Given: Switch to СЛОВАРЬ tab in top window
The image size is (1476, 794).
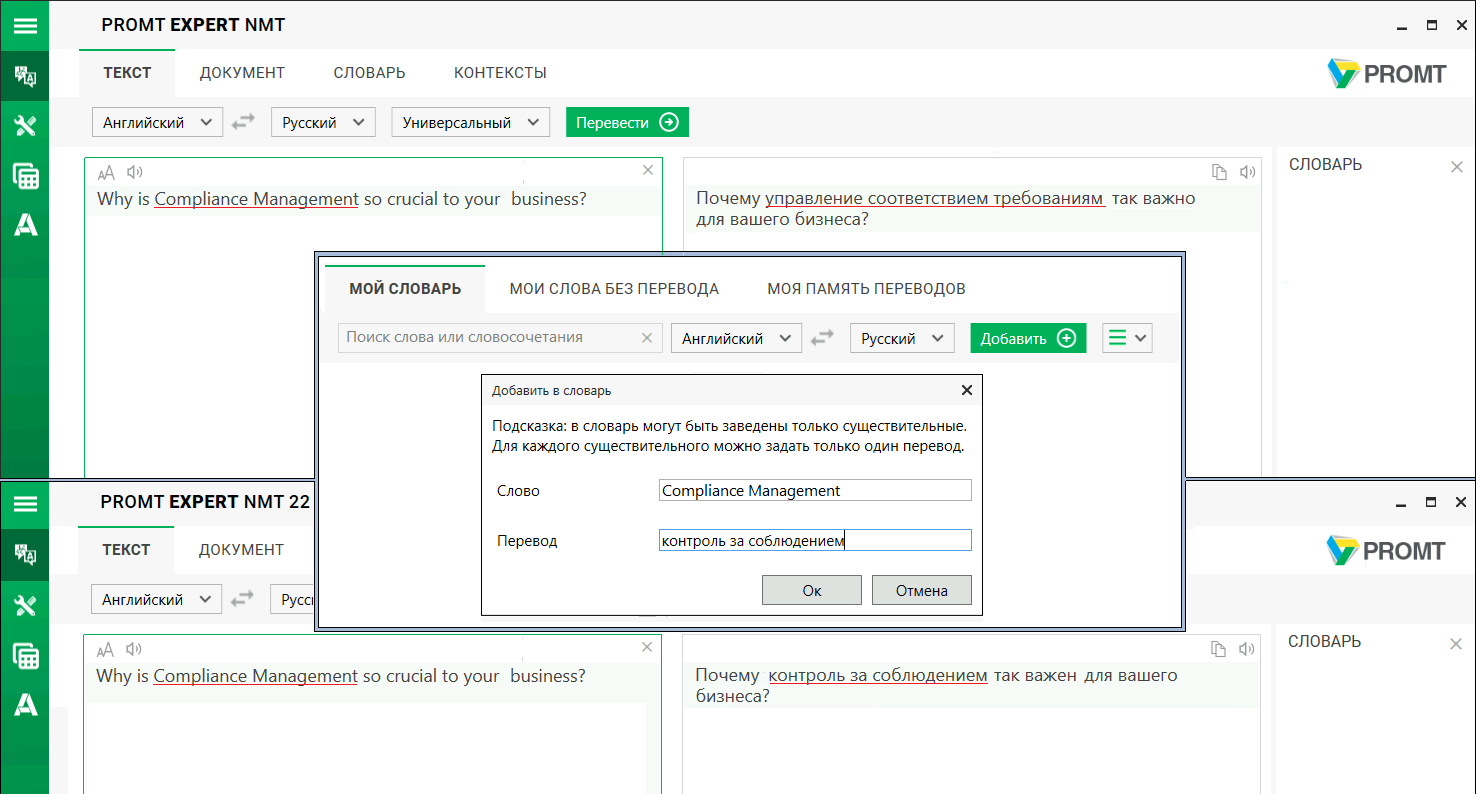Looking at the screenshot, I should click(x=370, y=73).
